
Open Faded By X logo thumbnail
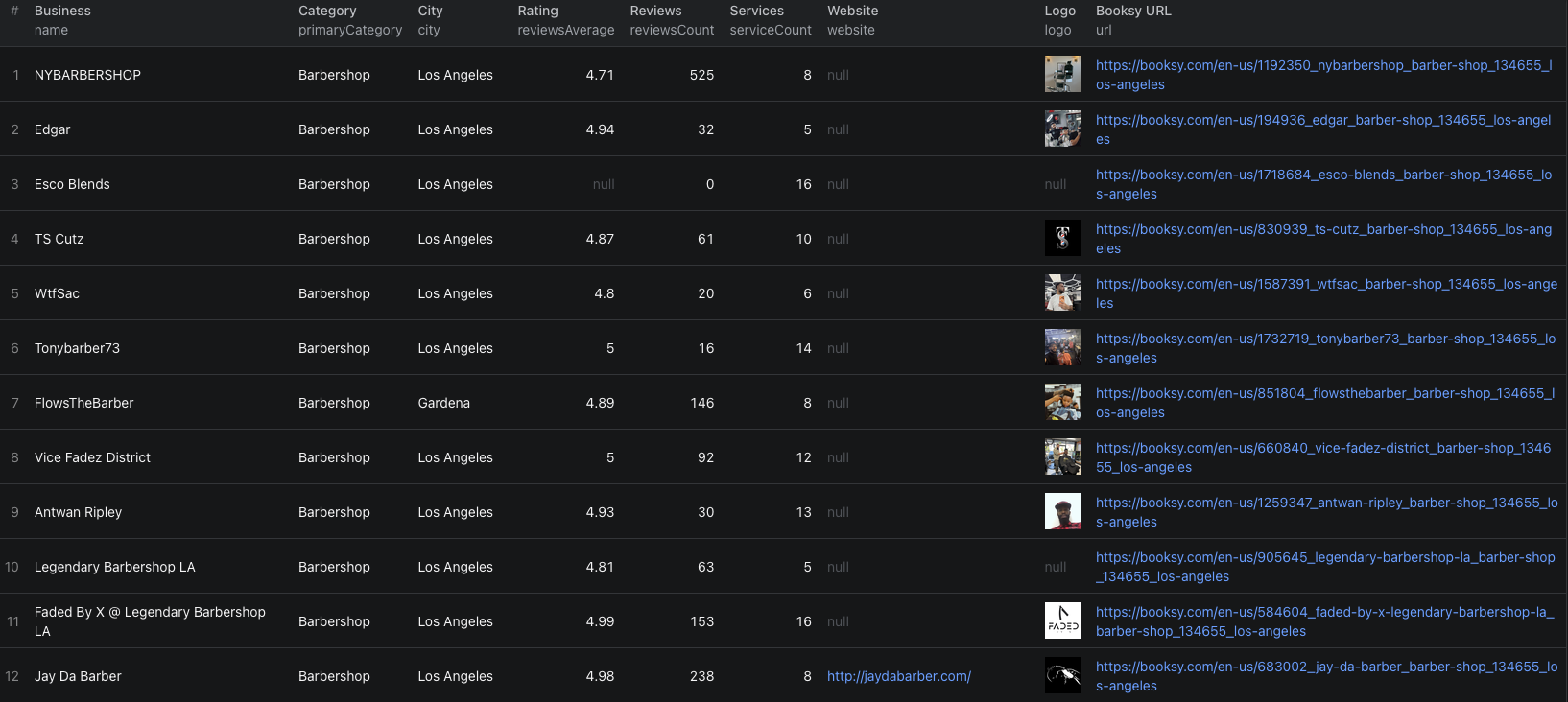pyautogui.click(x=1062, y=620)
